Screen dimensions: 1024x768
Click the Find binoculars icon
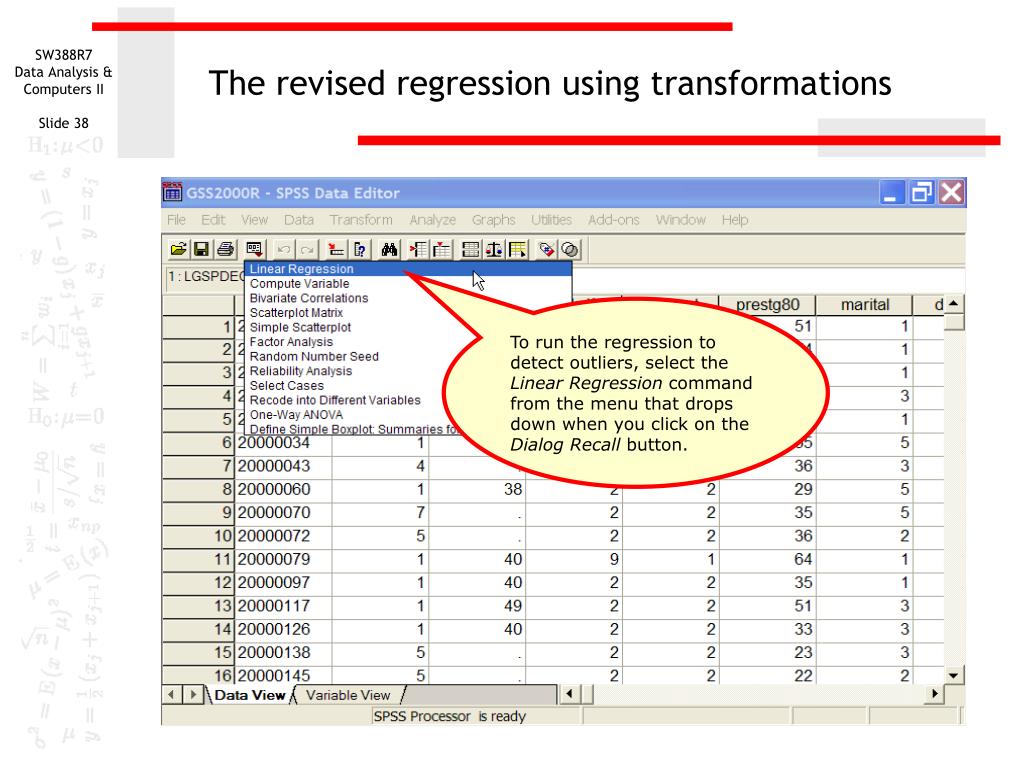(x=389, y=249)
